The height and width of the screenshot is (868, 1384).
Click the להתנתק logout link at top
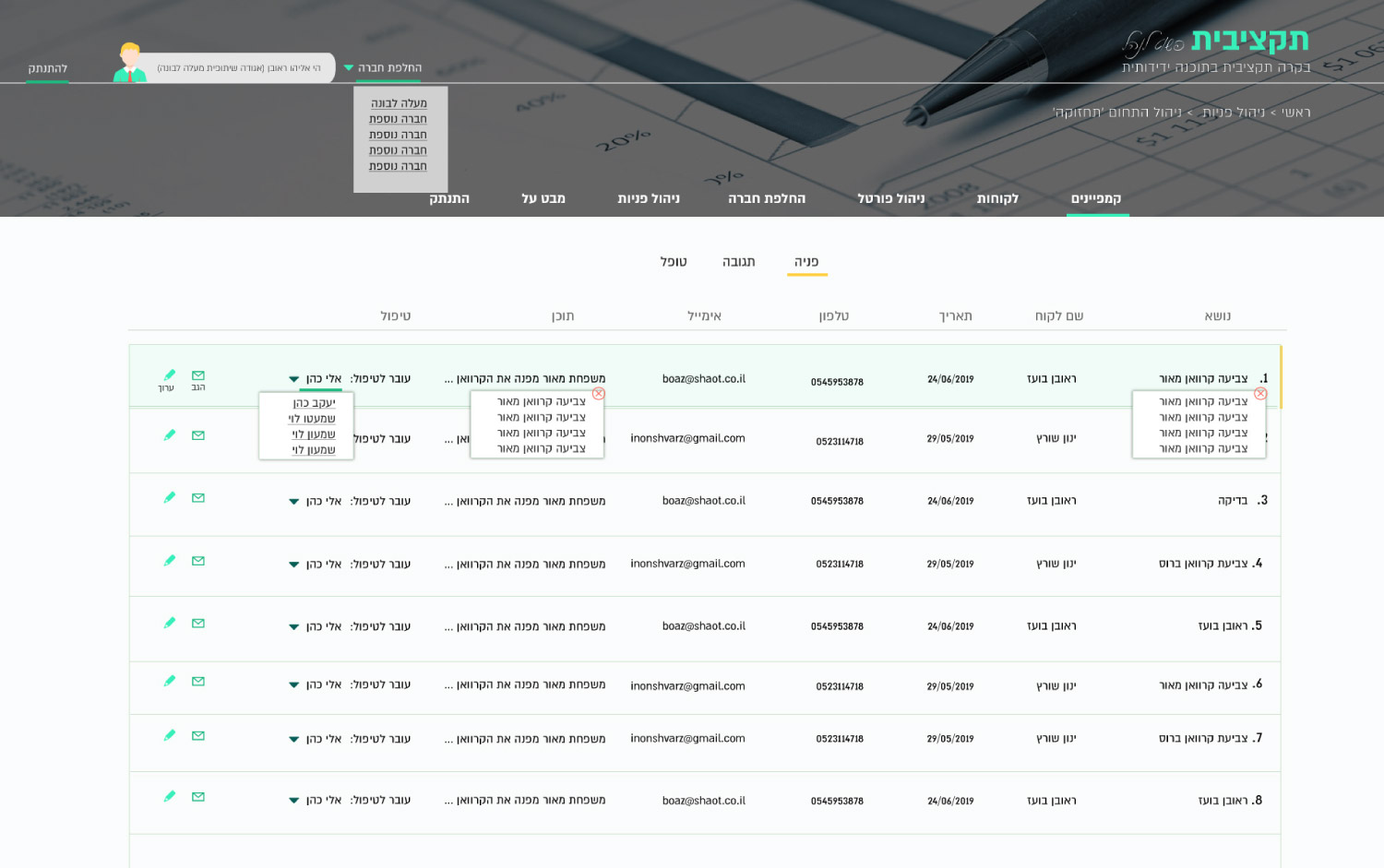[x=47, y=68]
